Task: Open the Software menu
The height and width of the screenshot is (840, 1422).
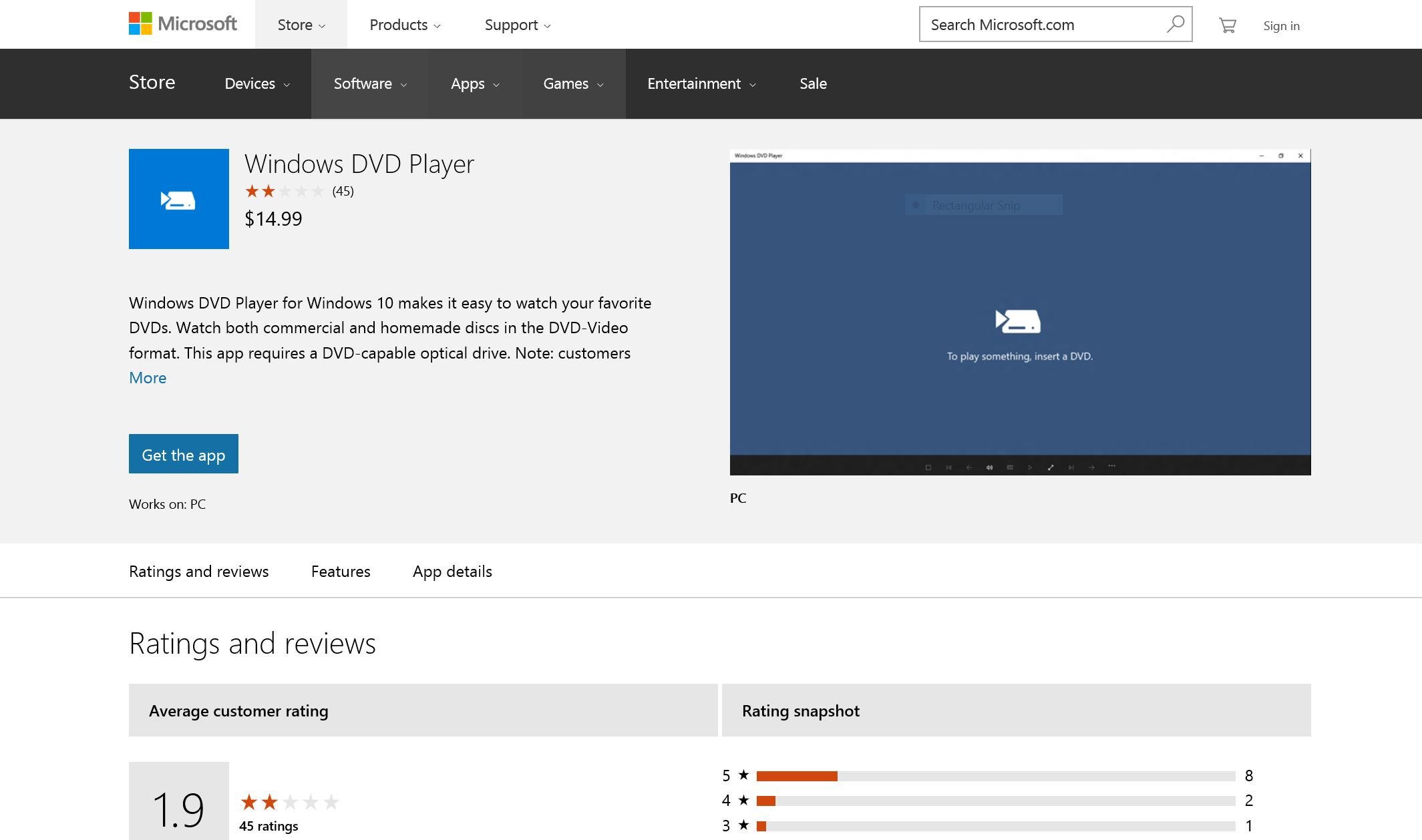Action: [370, 83]
